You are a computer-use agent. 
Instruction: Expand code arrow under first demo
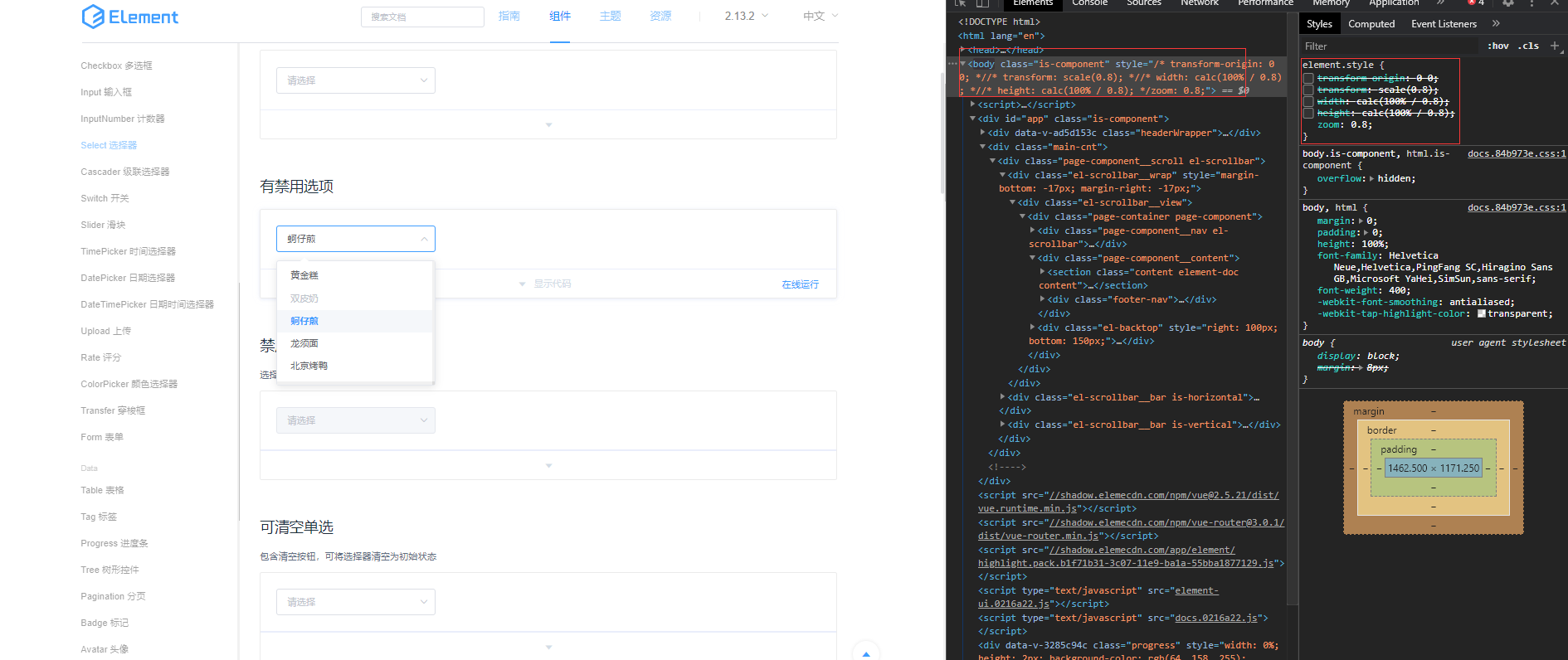click(x=548, y=125)
